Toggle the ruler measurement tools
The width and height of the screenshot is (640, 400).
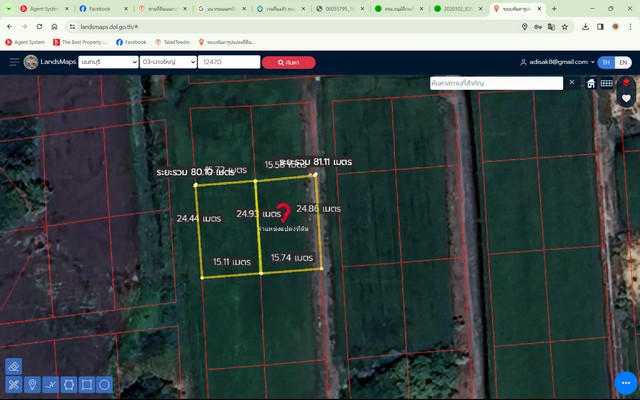click(13, 384)
